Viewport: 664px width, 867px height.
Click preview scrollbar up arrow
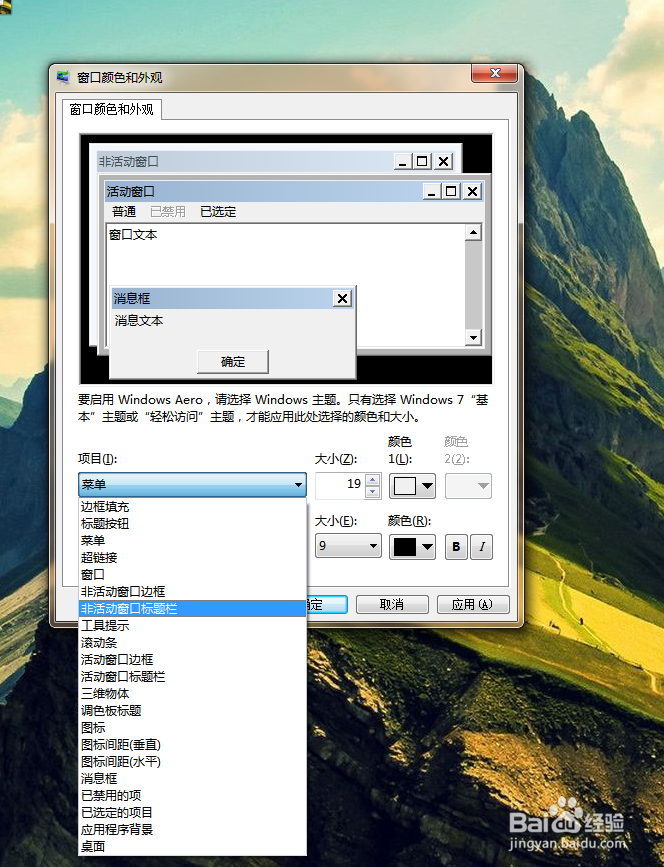click(x=473, y=232)
